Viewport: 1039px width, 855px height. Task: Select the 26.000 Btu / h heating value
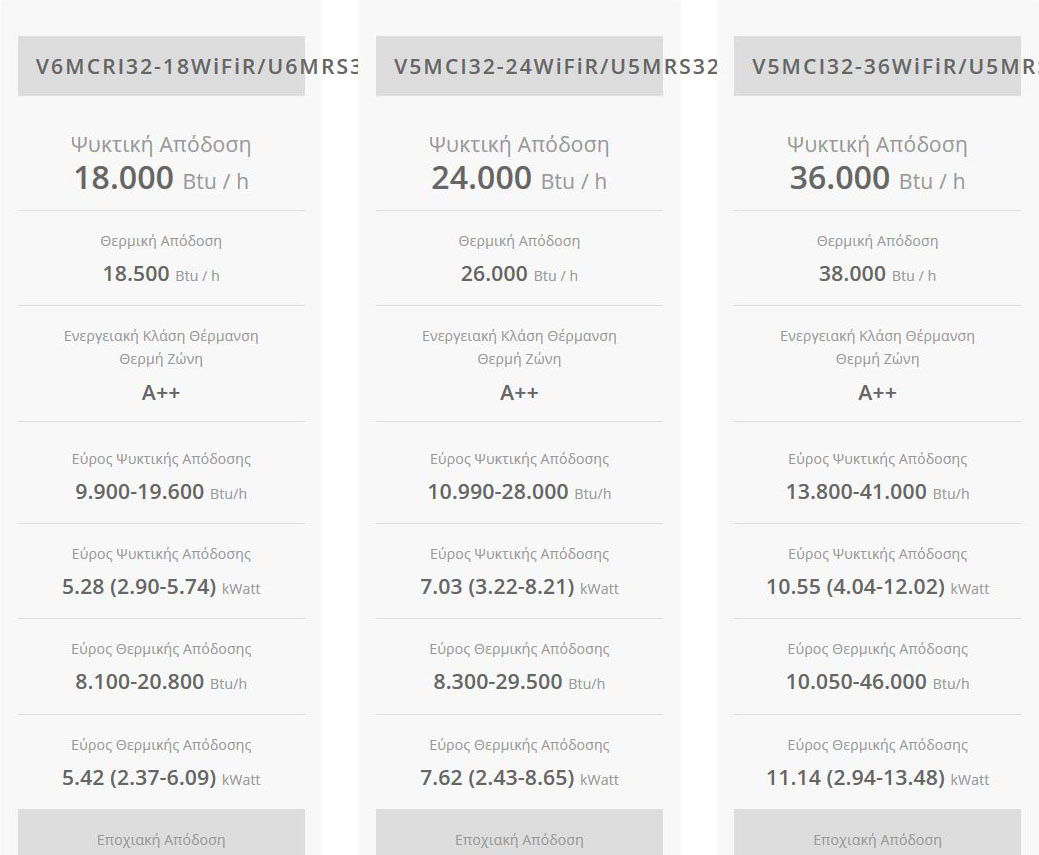click(519, 274)
